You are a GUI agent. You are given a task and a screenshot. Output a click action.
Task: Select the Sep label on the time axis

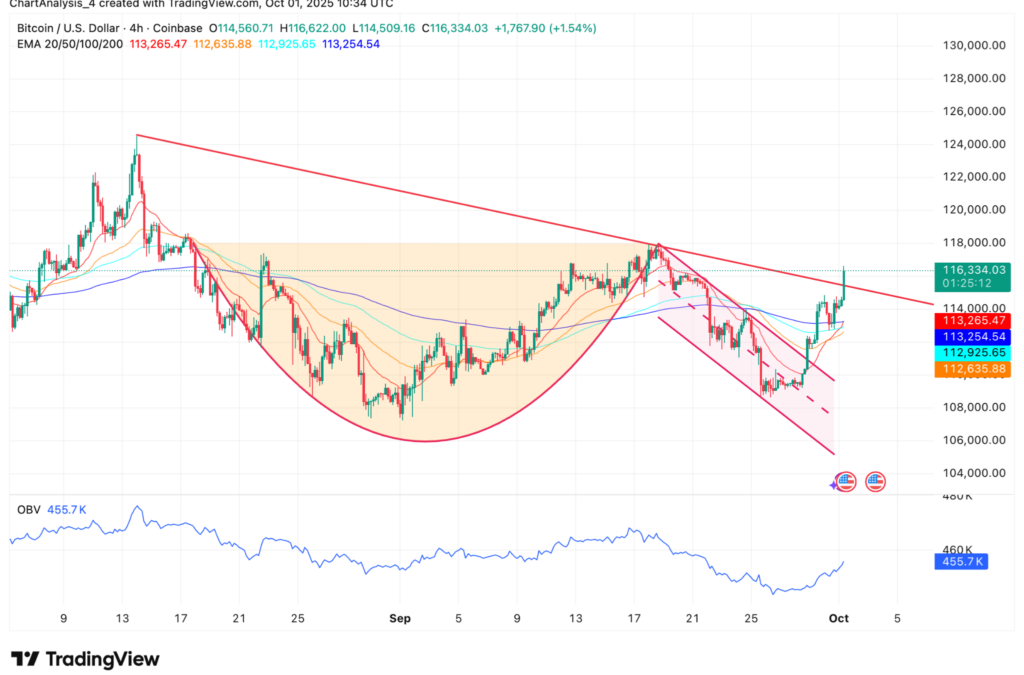[400, 618]
